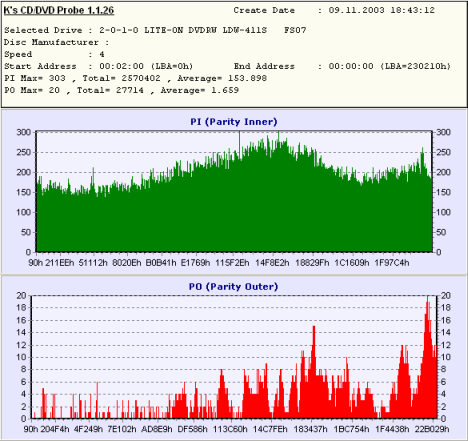Click the PI chart x-axis label 14F8E2h

pos(272,263)
